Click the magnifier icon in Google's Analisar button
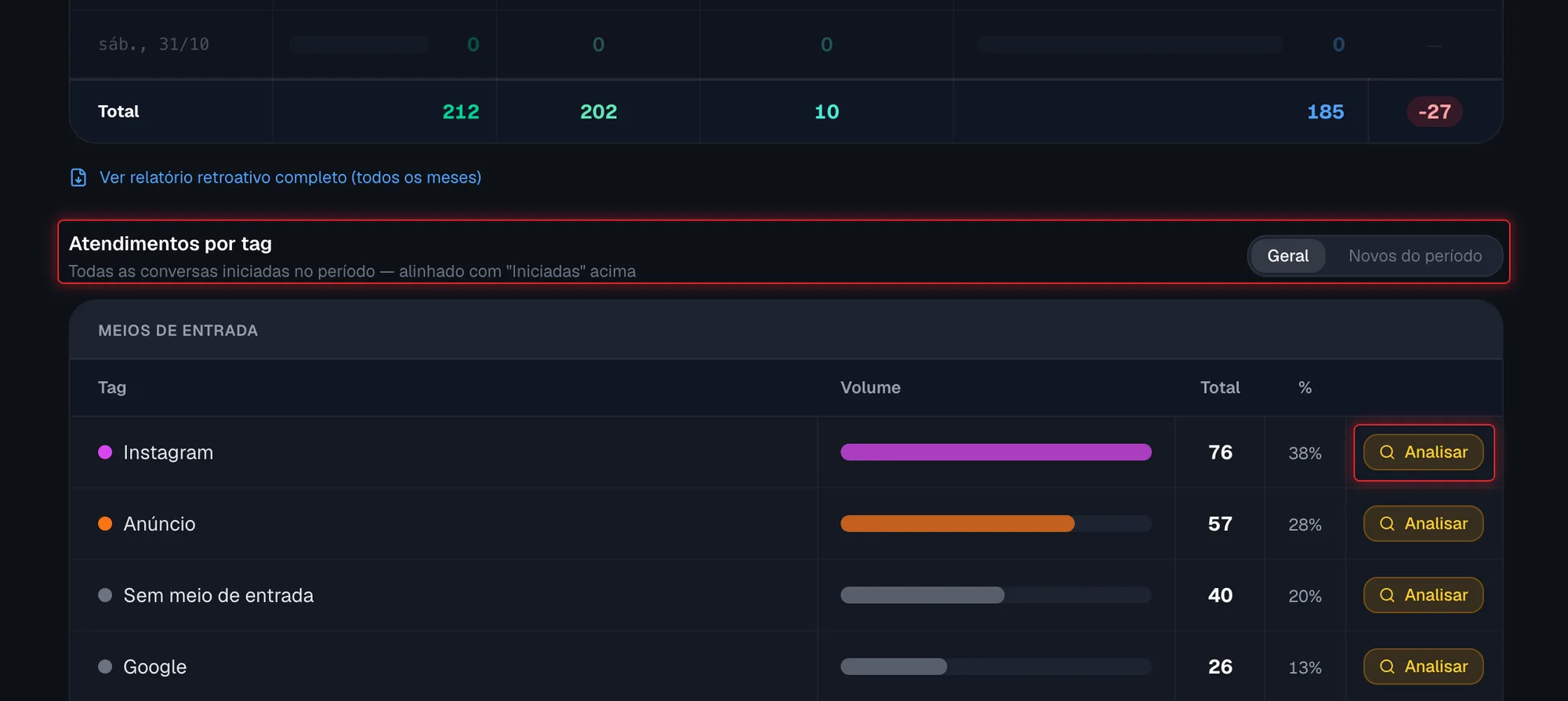Screen dimensions: 1568x701 (x=1387, y=666)
